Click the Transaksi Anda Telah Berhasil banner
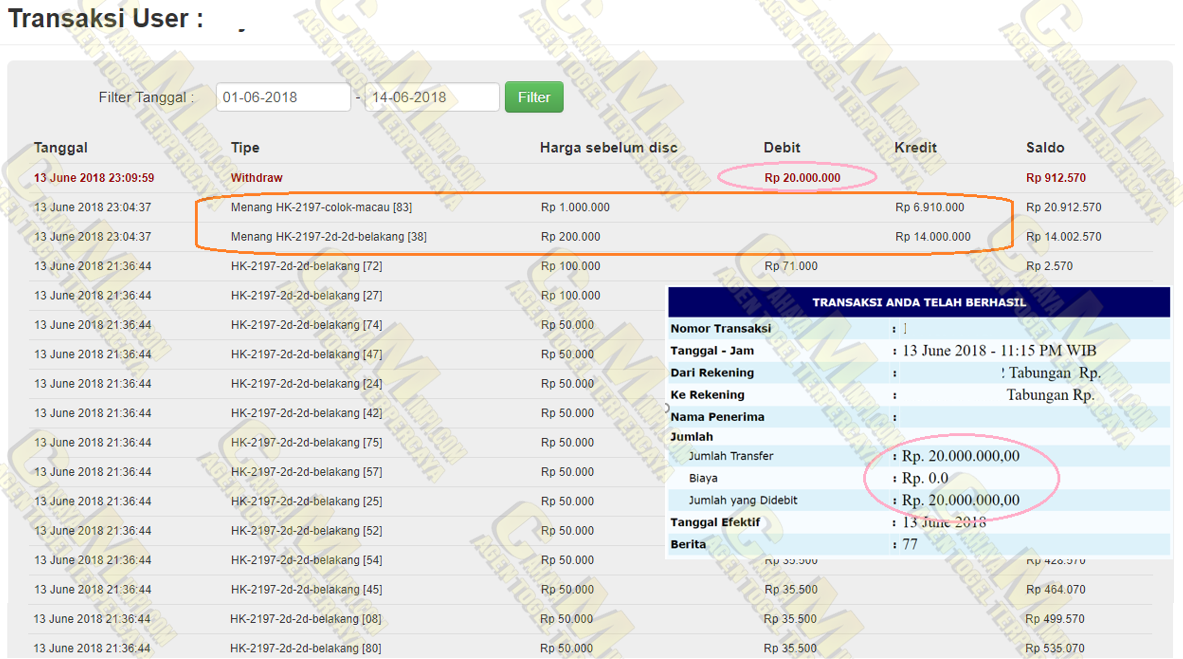The height and width of the screenshot is (659, 1183). (x=918, y=302)
